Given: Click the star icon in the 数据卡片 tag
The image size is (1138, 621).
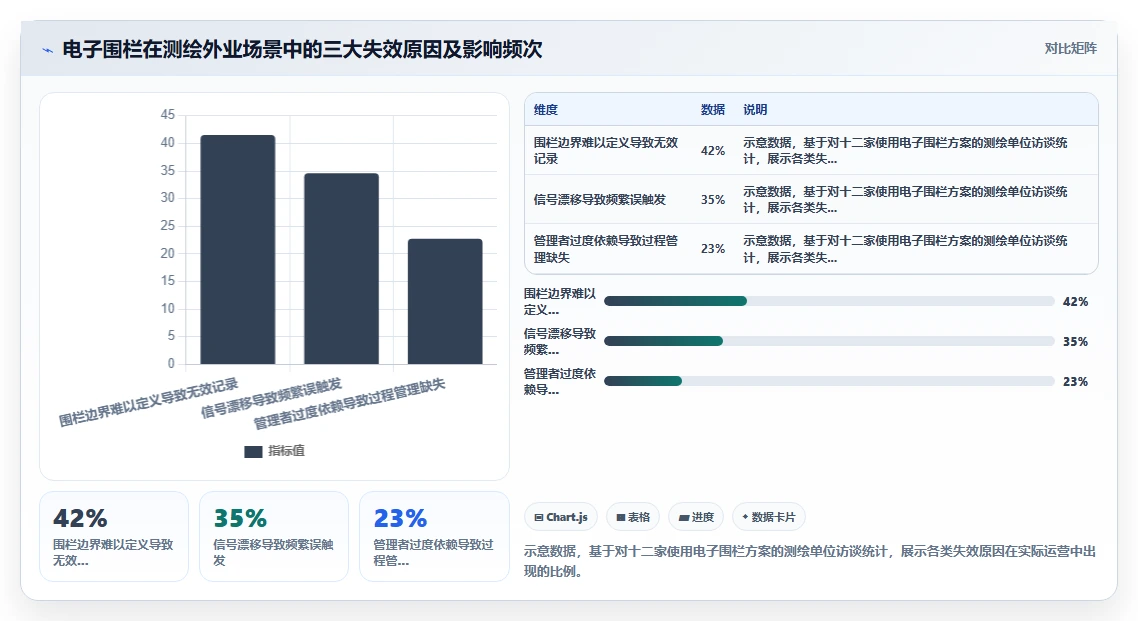Looking at the screenshot, I should [745, 517].
